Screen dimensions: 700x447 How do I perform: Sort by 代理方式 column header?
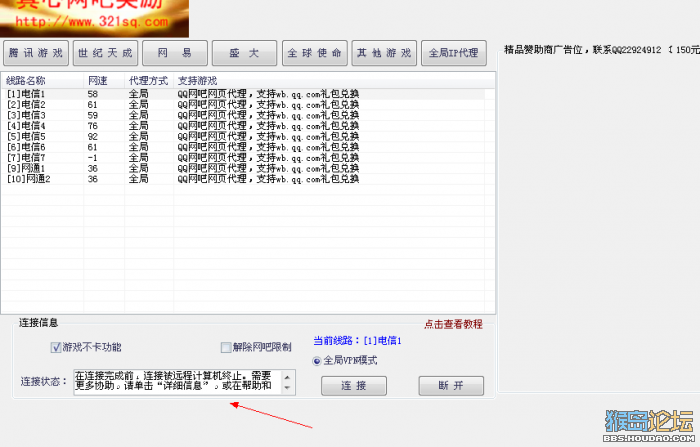point(148,81)
